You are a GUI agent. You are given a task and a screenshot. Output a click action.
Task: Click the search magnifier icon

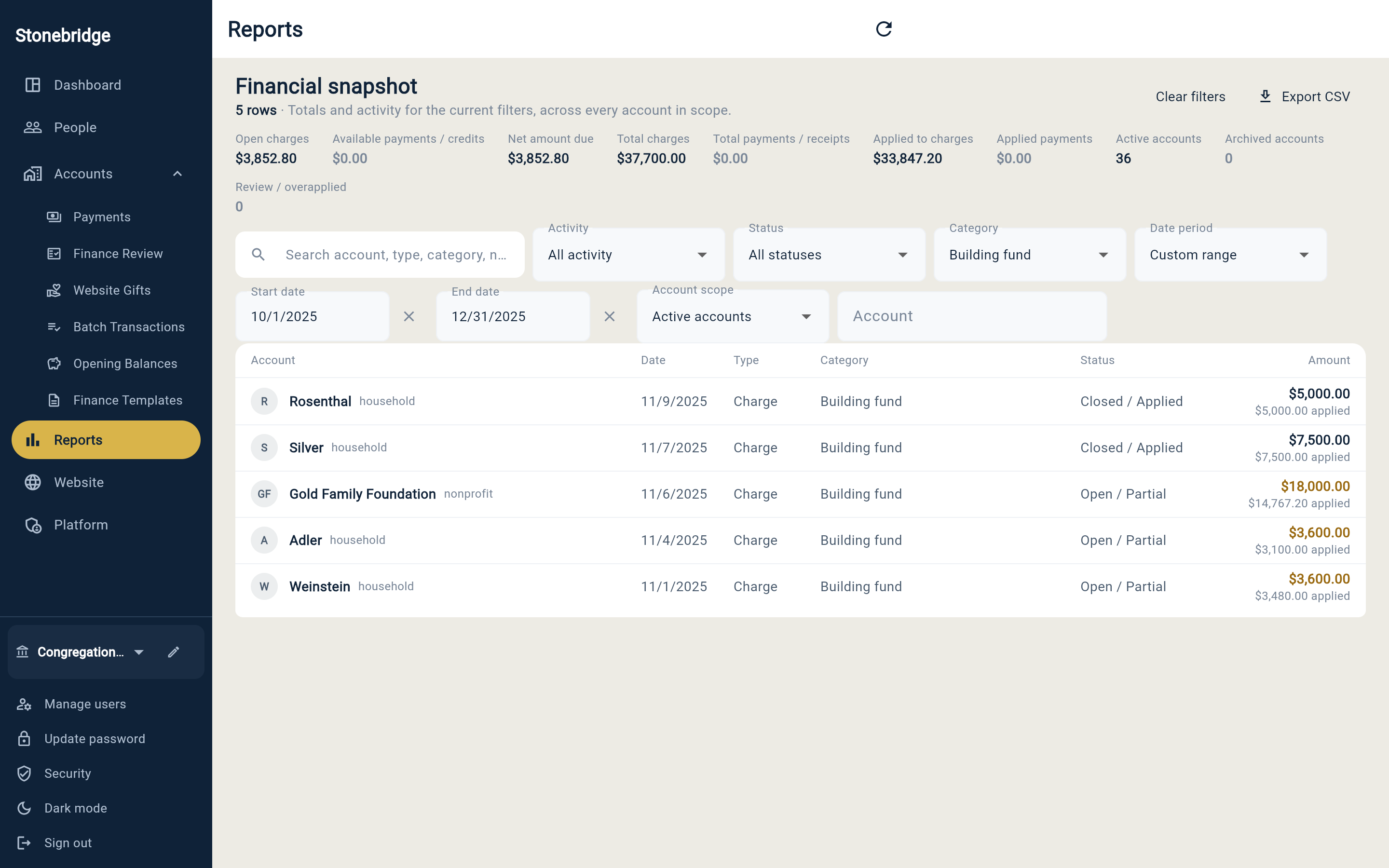pos(259,254)
